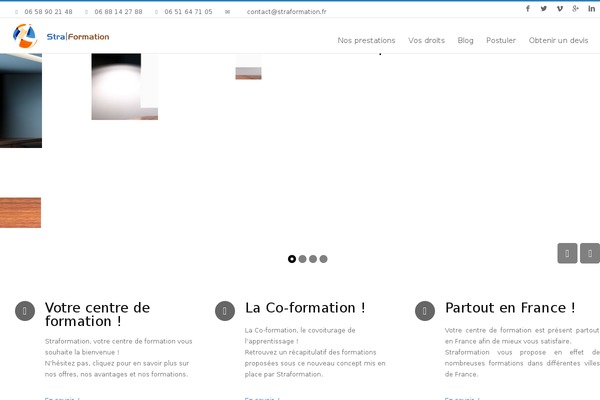Select the first slider dot
Screen dimensions: 600x400
click(x=292, y=259)
